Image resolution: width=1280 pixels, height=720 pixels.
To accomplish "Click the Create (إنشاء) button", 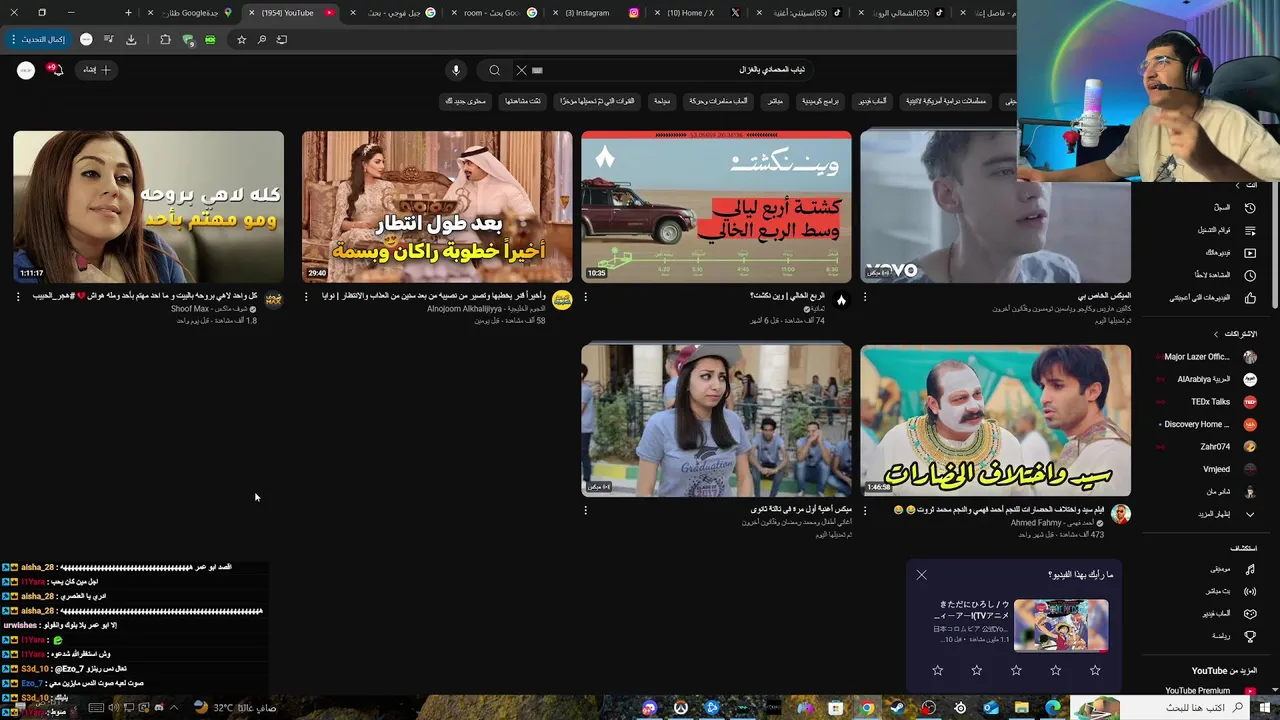I will [97, 70].
